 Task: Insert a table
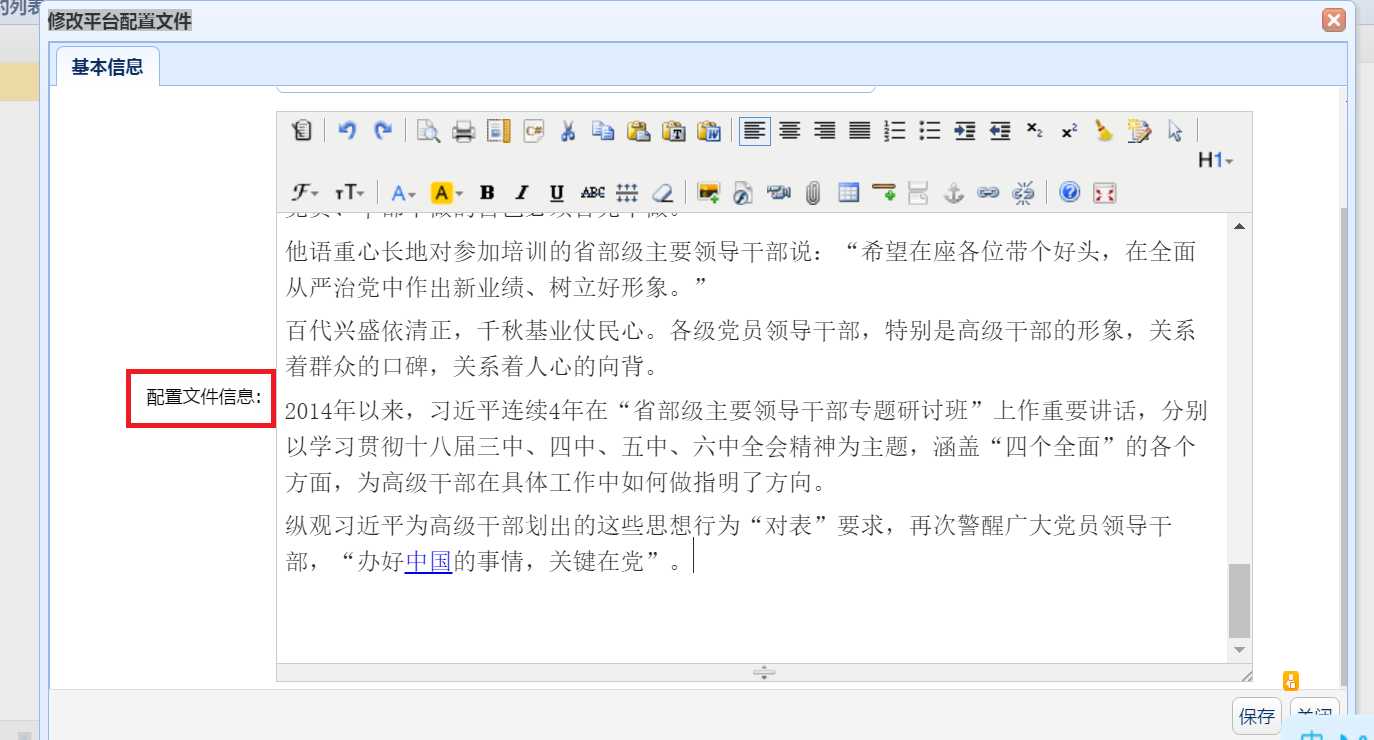tap(848, 193)
